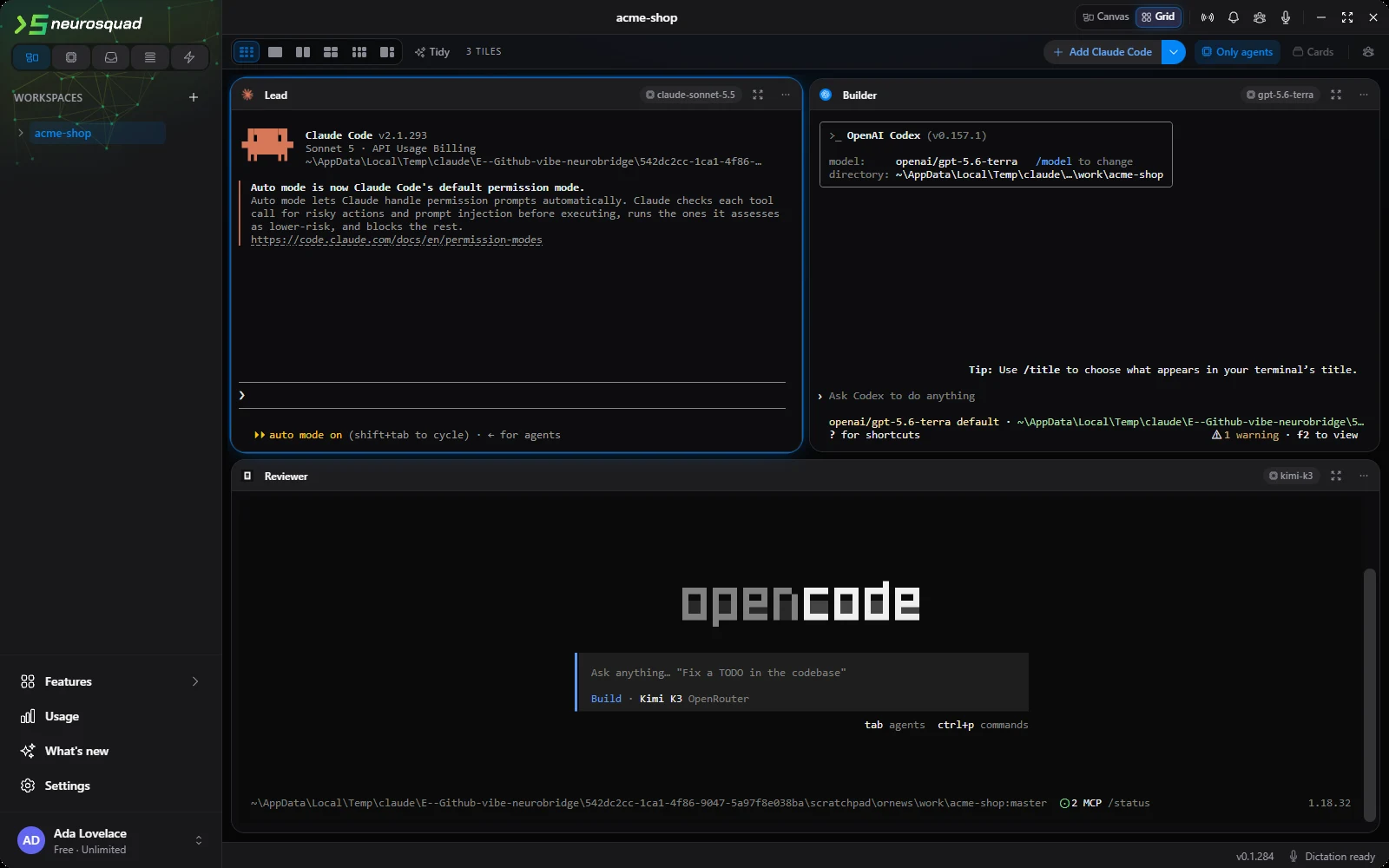Image resolution: width=1389 pixels, height=868 pixels.
Task: Switch to Grid view
Action: 1158,16
